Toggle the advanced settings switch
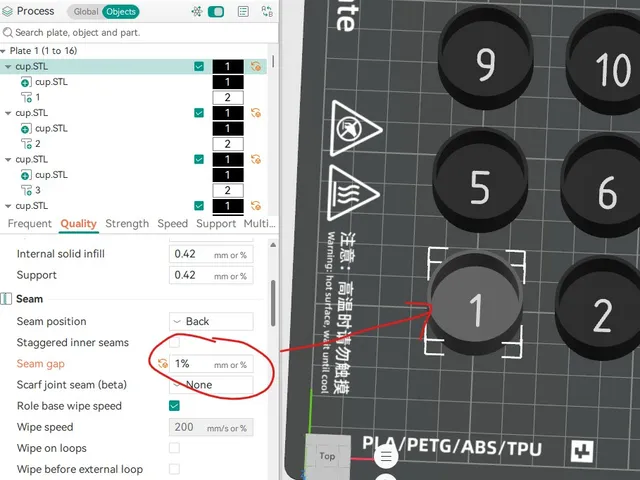 pos(216,11)
